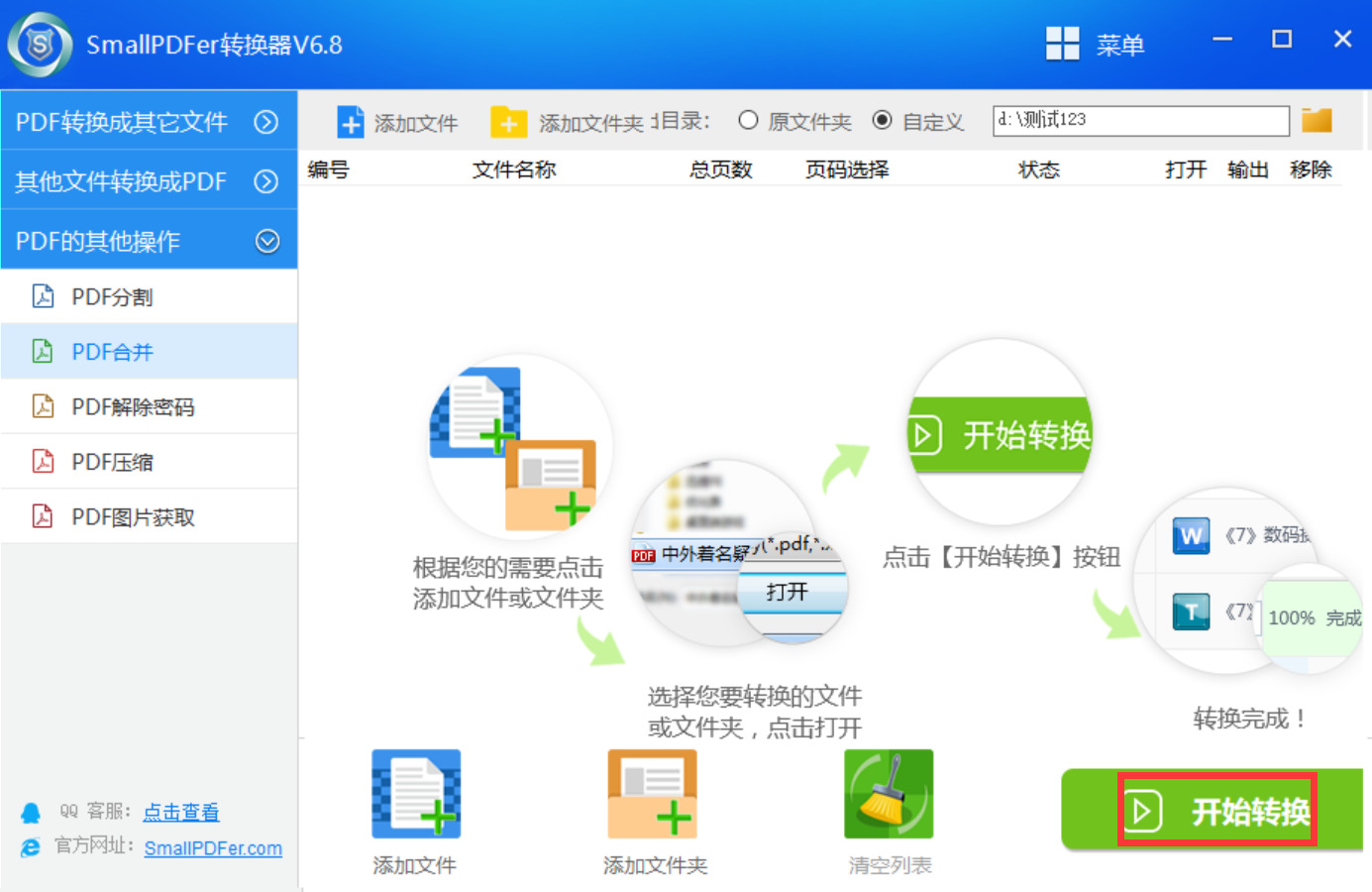Click the large orange 添加文件夹 icon at the bottom
The image size is (1372, 892).
653,794
